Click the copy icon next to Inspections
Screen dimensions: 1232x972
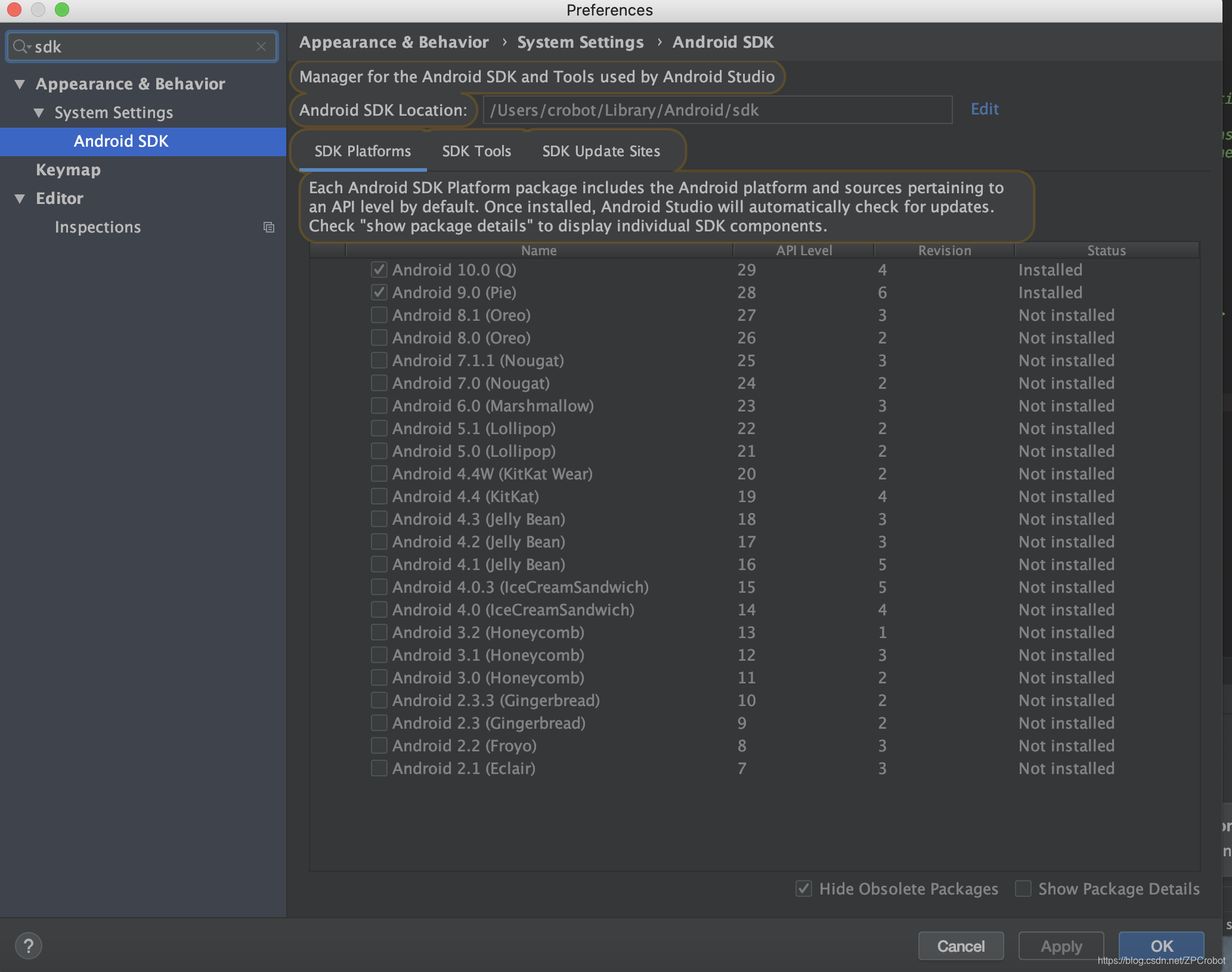269,227
